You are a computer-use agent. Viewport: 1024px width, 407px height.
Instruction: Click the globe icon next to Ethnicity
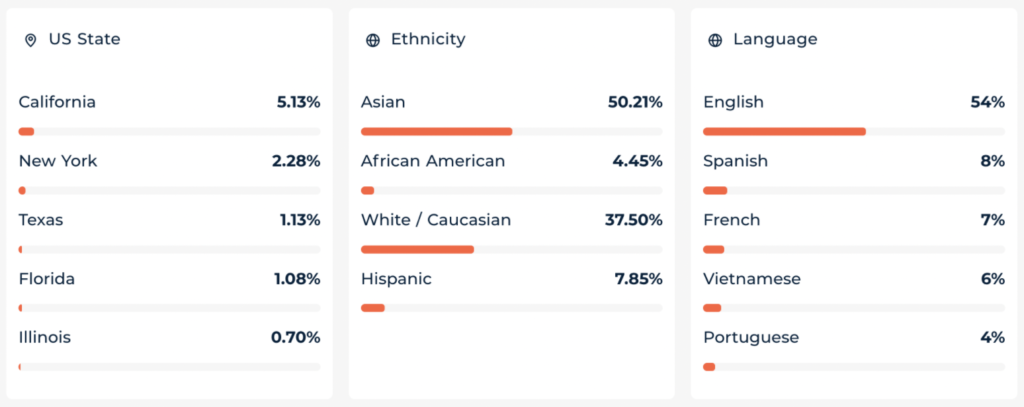click(x=373, y=41)
